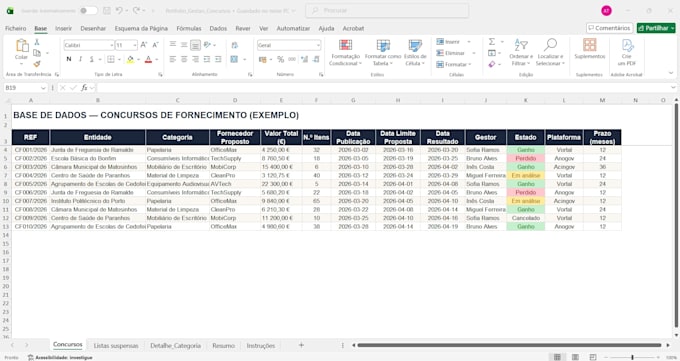680x361 pixels.
Task: Click the align left icon
Action: 173,59
